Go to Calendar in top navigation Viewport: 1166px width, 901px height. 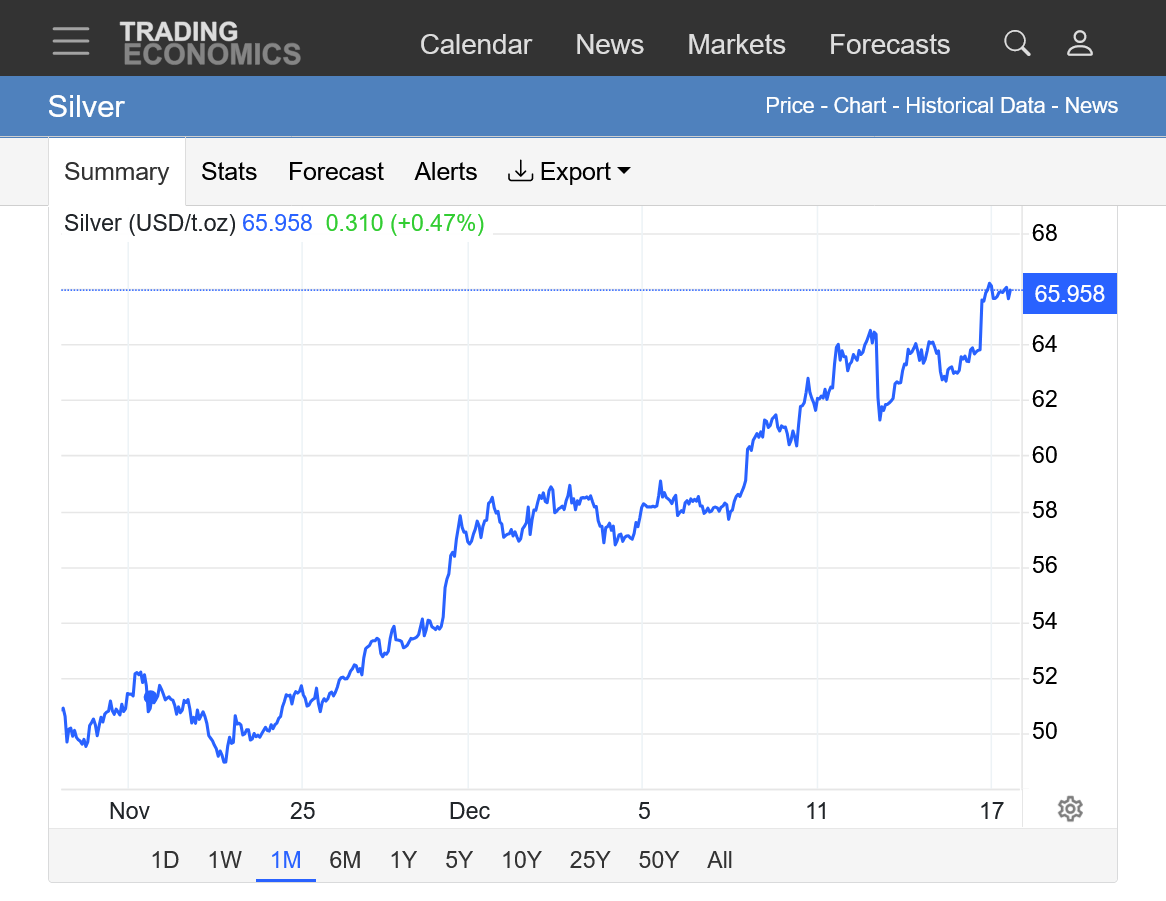coord(476,45)
